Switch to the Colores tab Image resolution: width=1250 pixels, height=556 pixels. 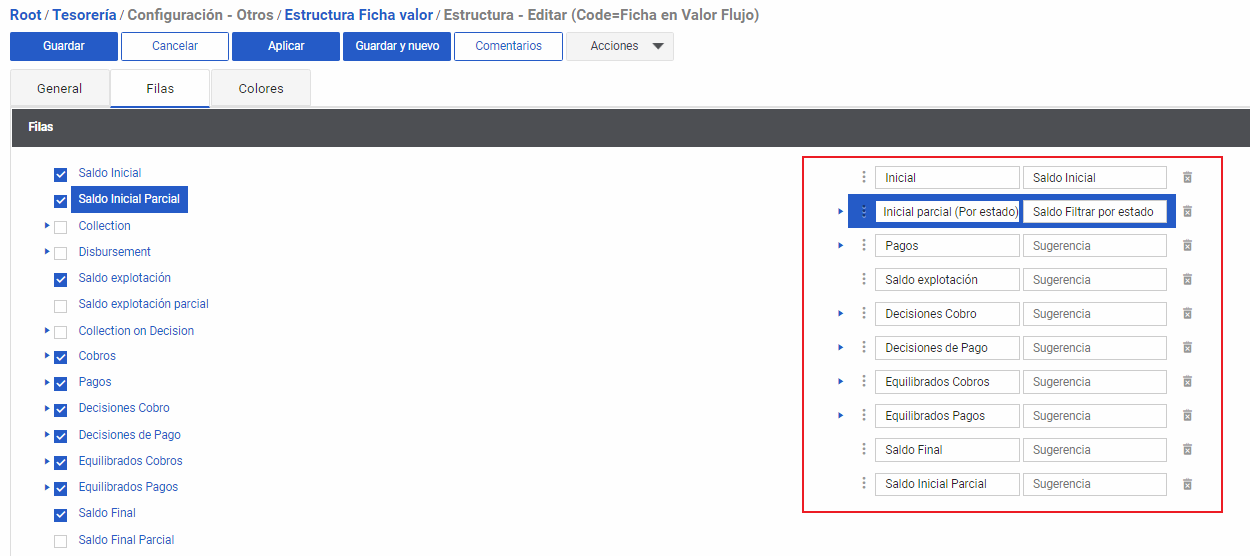pos(261,89)
